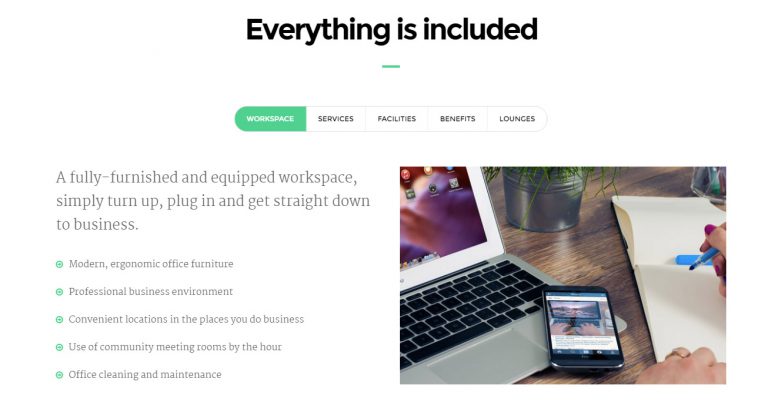Viewport: 768px width, 405px height.
Task: Click bullet icon next to community meeting rooms
Action: pos(60,347)
